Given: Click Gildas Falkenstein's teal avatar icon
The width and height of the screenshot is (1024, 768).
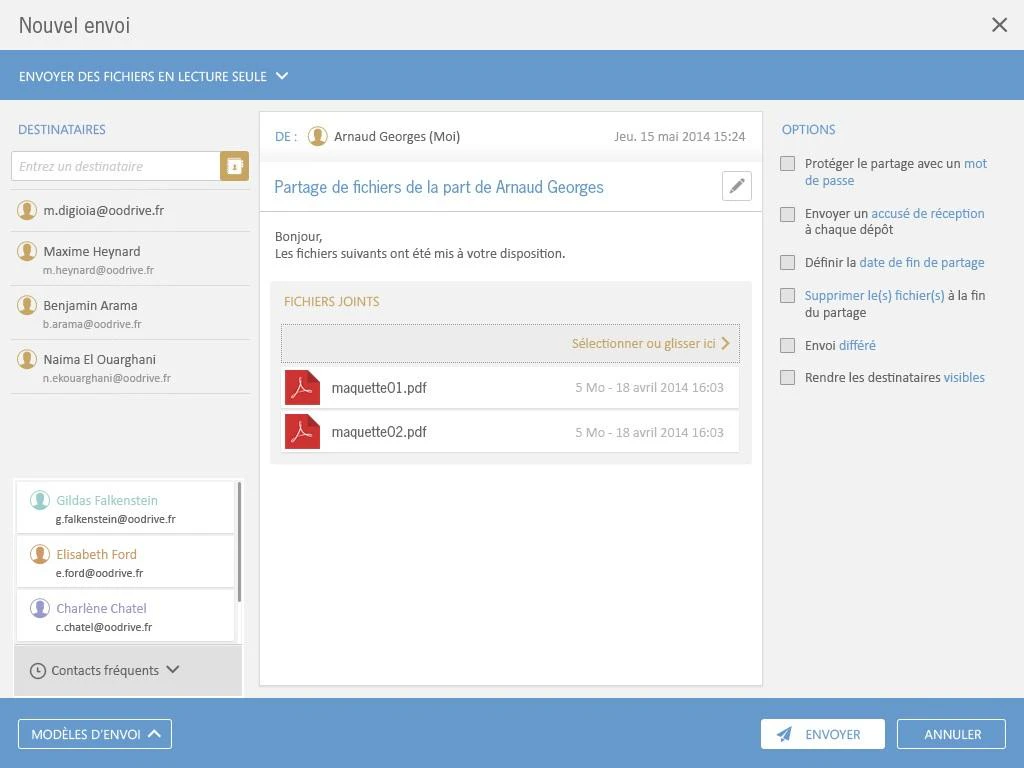Looking at the screenshot, I should click(x=40, y=500).
